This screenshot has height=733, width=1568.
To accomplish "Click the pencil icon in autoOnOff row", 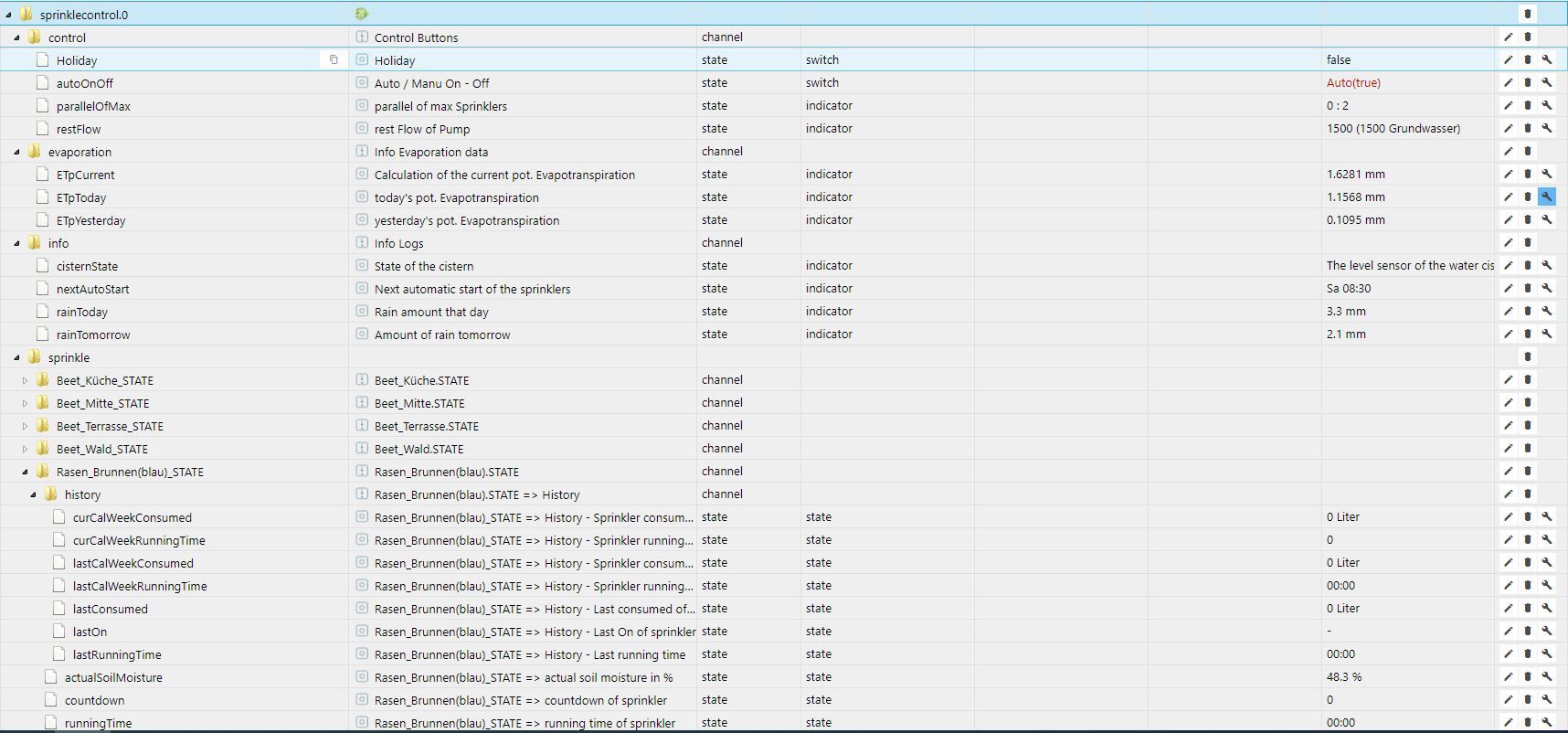I will click(x=1509, y=82).
